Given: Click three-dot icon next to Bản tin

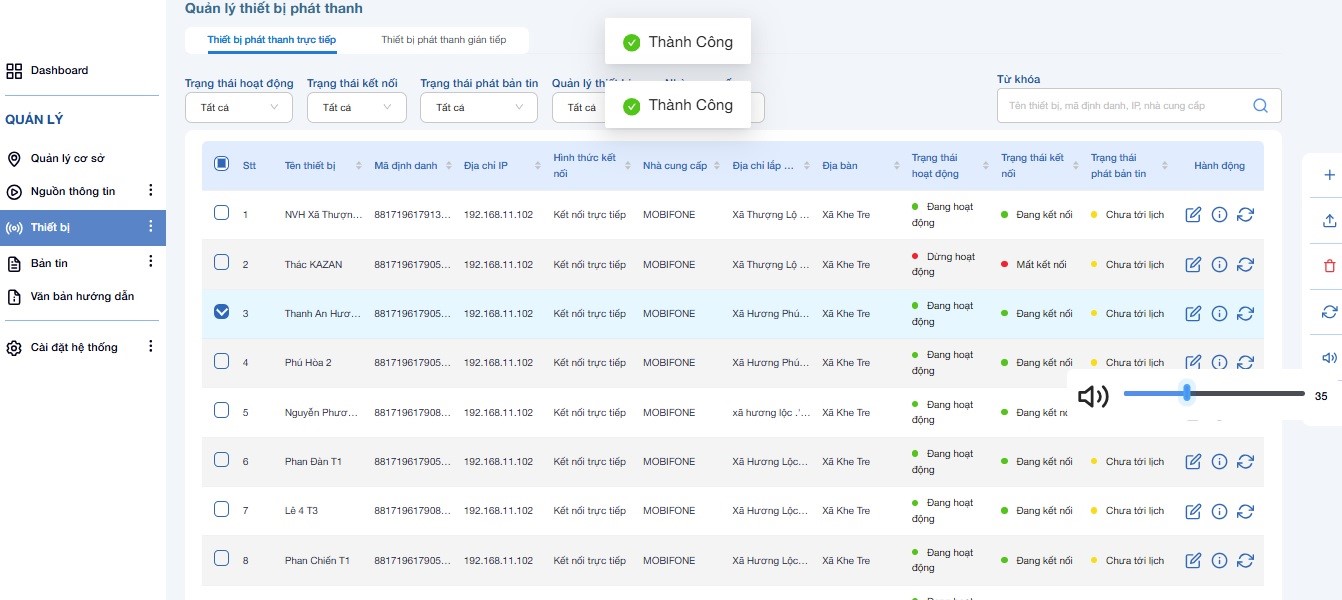Looking at the screenshot, I should 151,262.
